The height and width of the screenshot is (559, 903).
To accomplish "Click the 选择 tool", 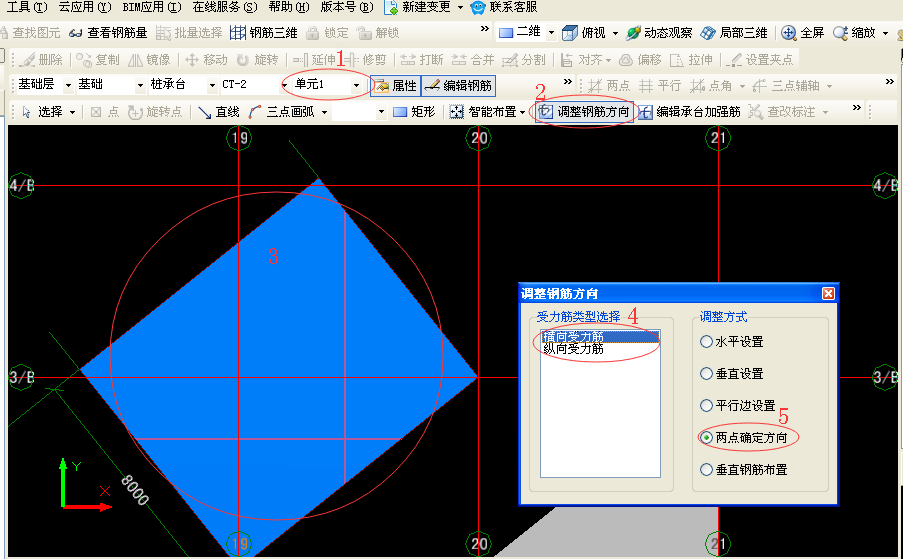I will point(42,112).
